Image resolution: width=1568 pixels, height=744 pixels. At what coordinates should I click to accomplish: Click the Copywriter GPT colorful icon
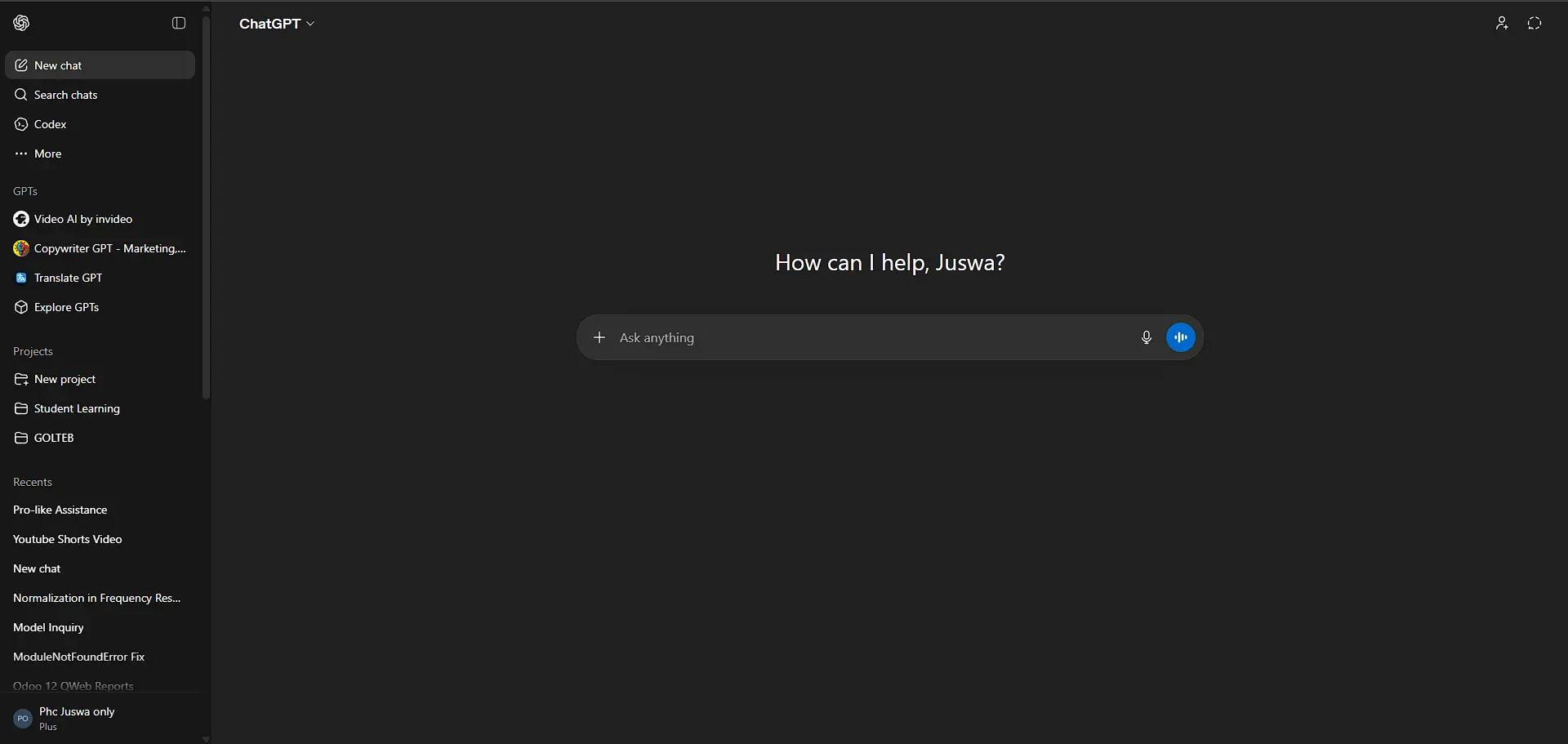pyautogui.click(x=21, y=248)
